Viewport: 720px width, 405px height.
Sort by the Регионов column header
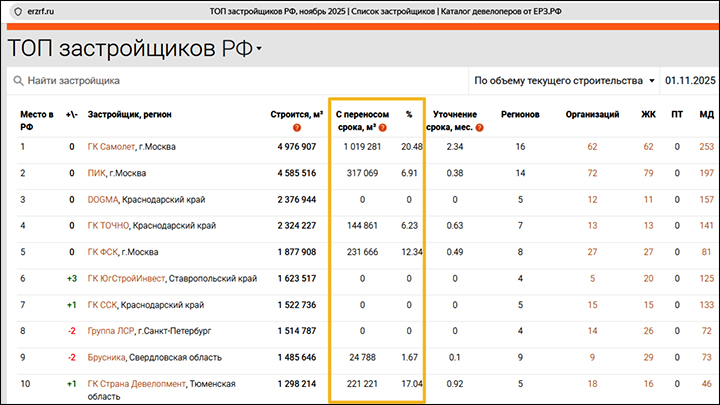point(520,115)
